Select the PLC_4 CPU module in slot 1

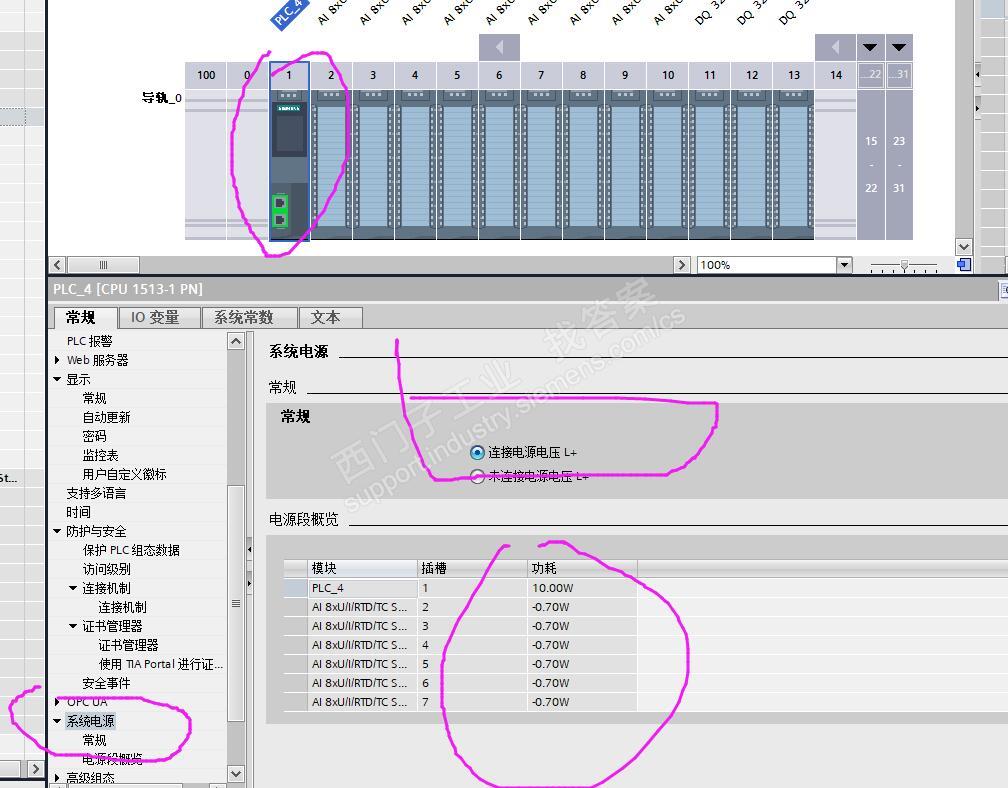(289, 165)
